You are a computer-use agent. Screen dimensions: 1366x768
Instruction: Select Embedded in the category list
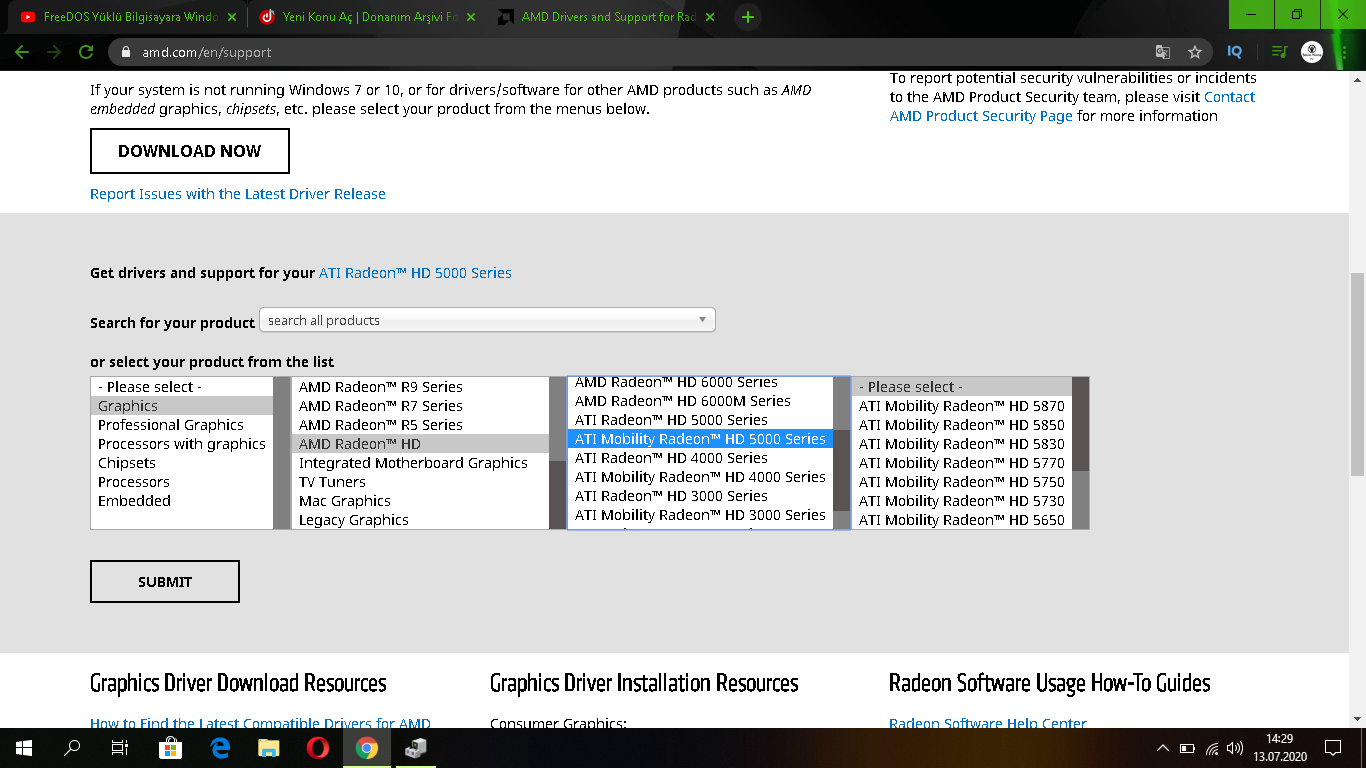click(182, 501)
